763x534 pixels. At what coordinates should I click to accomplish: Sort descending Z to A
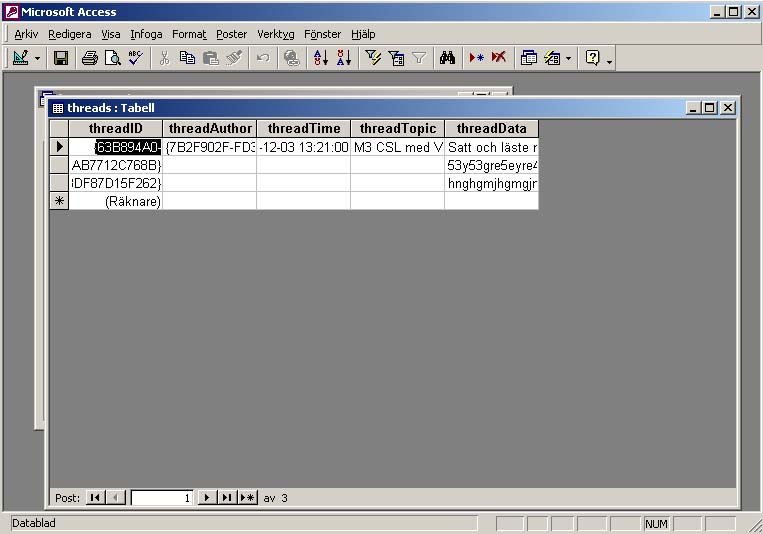[x=344, y=58]
